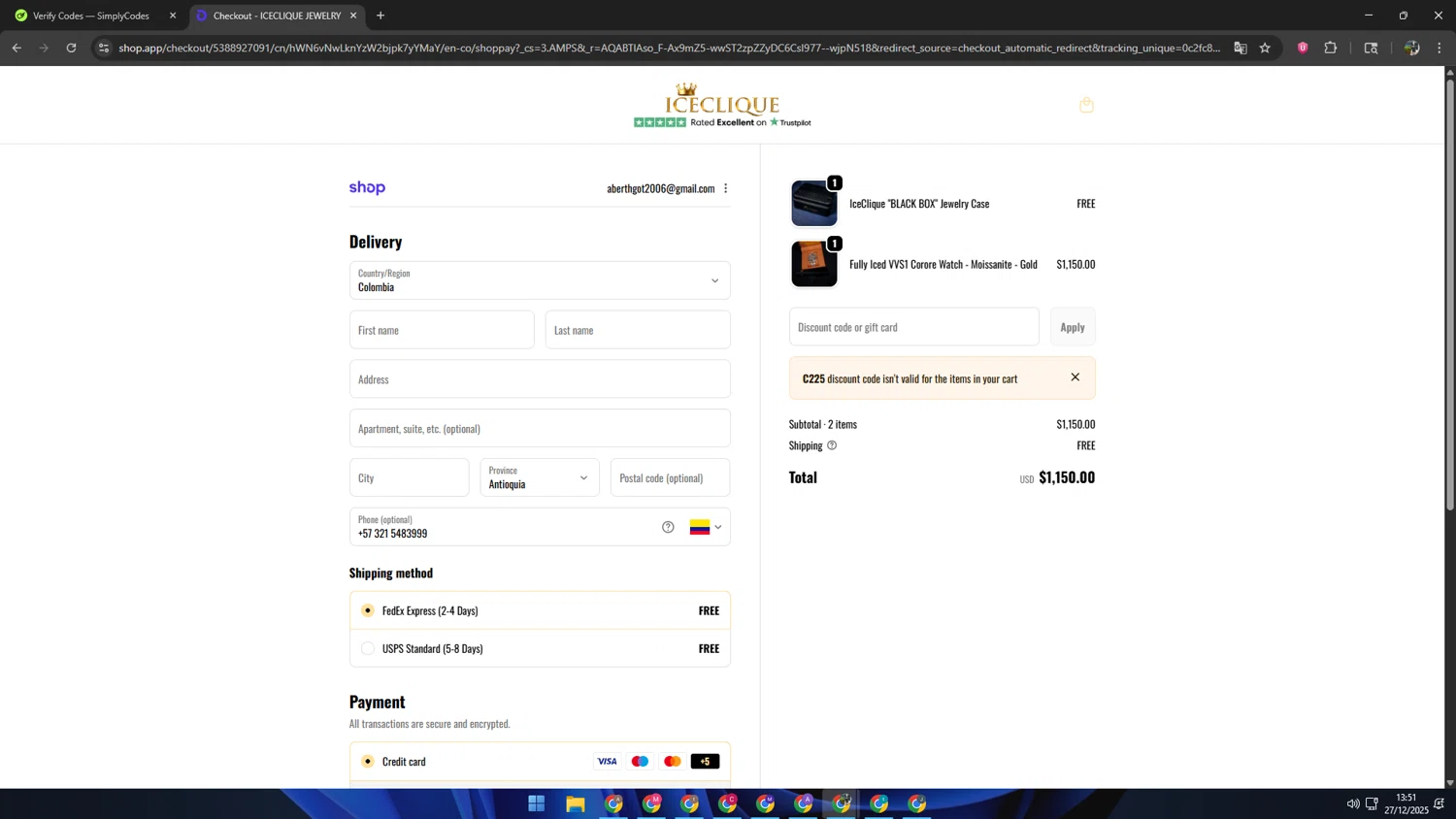This screenshot has width=1456, height=819.
Task: Click the $1,150.00 total amount
Action: click(1067, 477)
